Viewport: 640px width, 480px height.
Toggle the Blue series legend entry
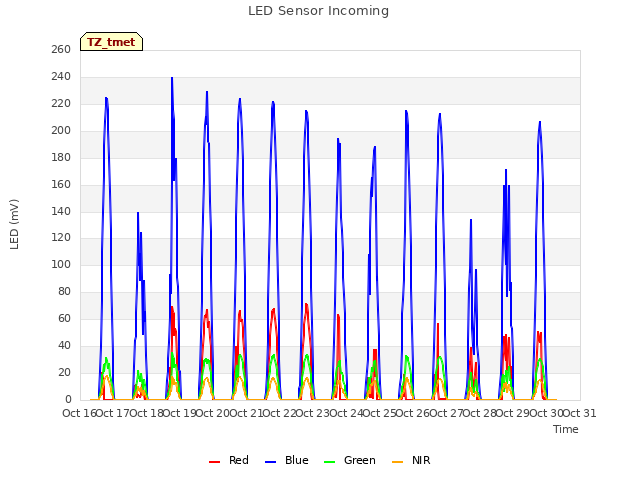click(287, 460)
